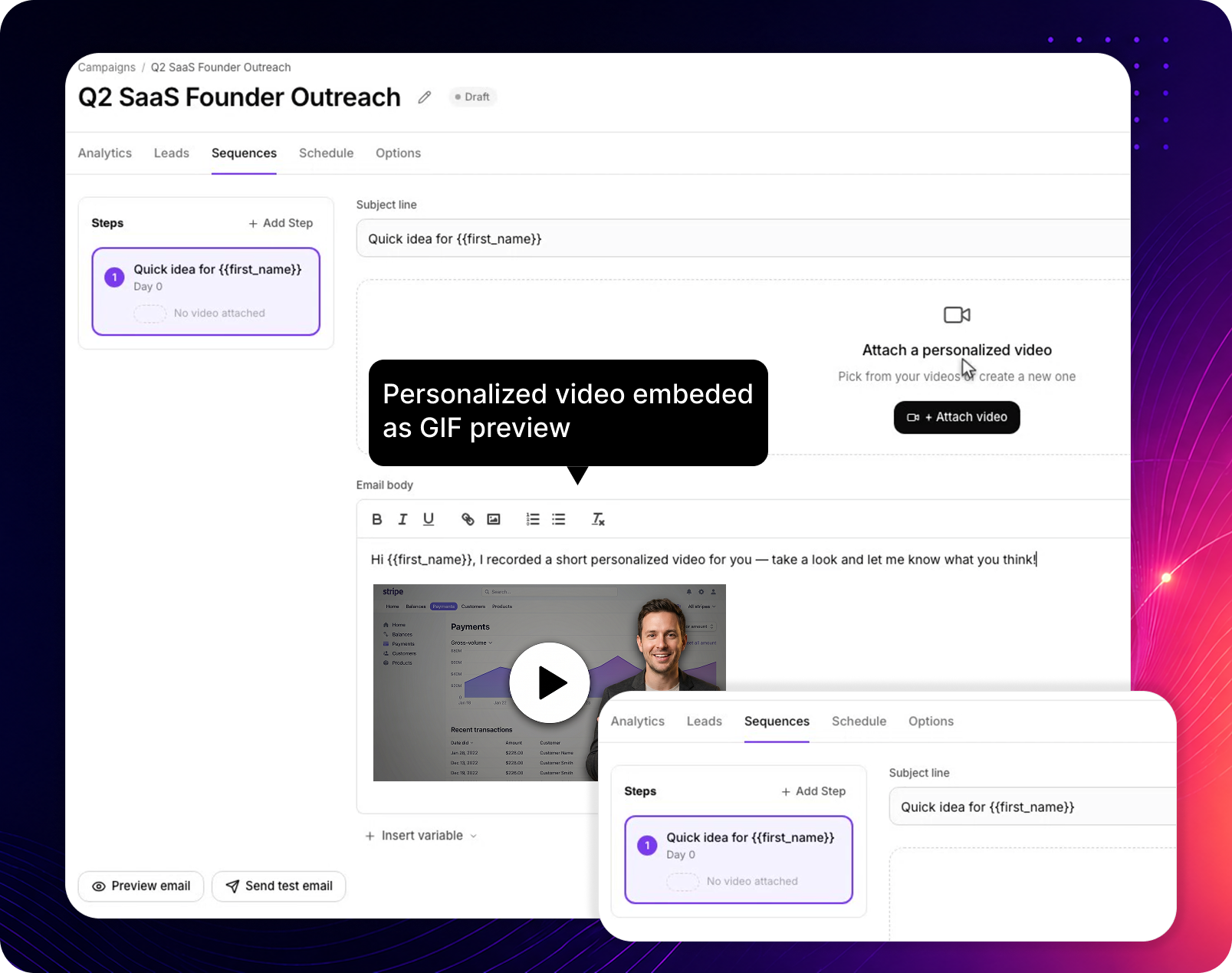Screen dimensions: 1232x973
Task: Insert a link using the chain icon
Action: 468,520
